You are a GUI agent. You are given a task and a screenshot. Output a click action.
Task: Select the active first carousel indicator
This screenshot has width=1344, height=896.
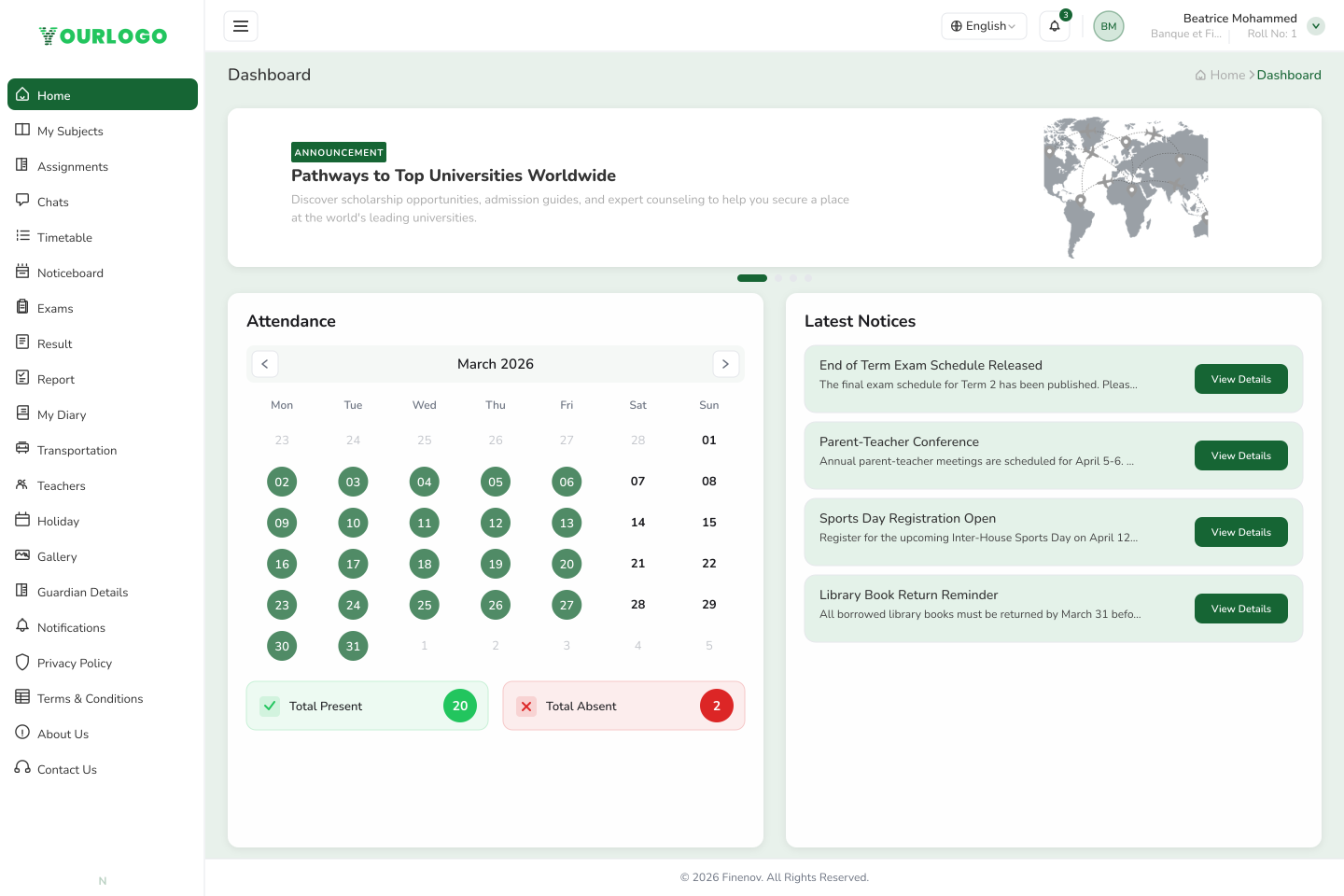[x=752, y=278]
